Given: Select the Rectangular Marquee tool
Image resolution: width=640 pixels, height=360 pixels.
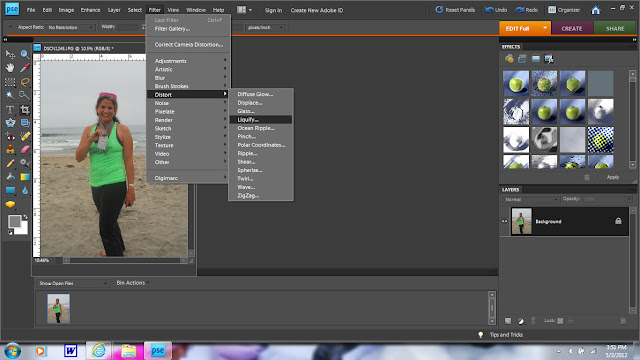Looking at the screenshot, I should coord(10,82).
